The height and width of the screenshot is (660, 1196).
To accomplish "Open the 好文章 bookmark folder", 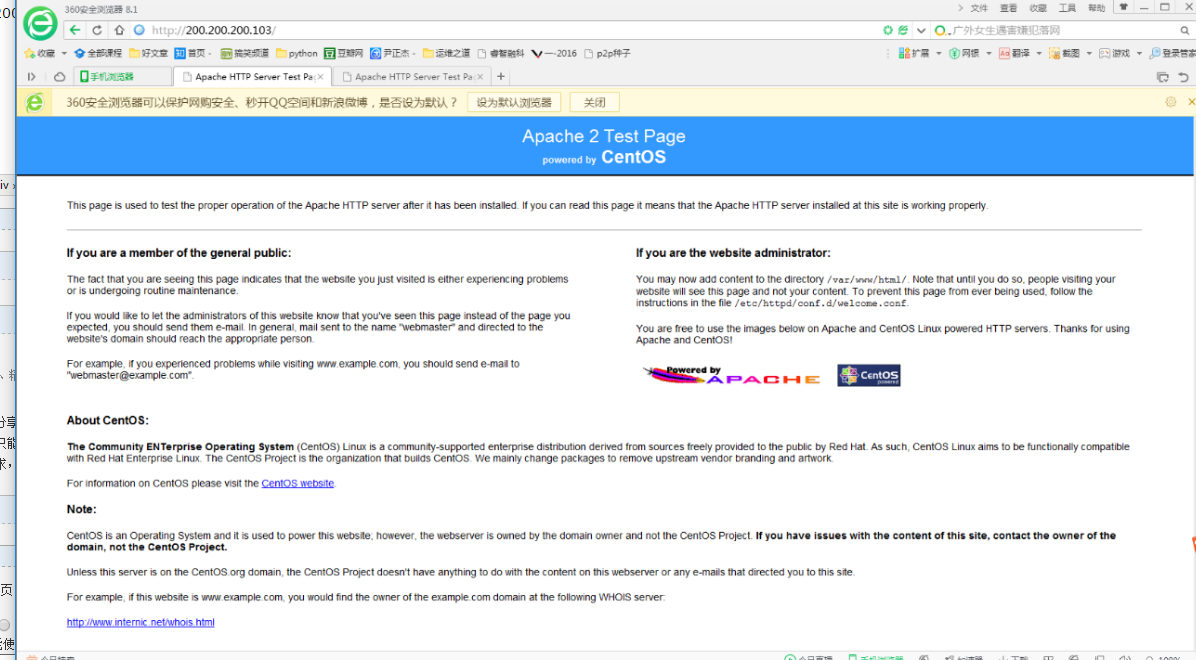I will pyautogui.click(x=149, y=53).
